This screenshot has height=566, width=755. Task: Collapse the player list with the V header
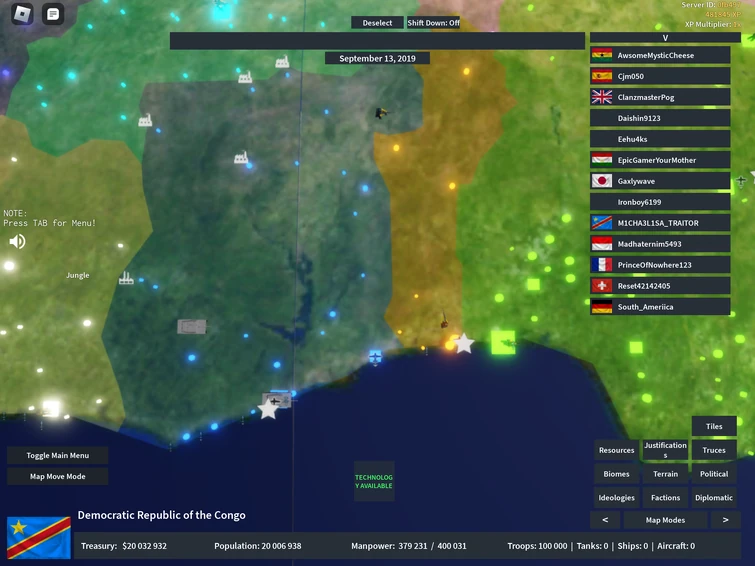(665, 38)
